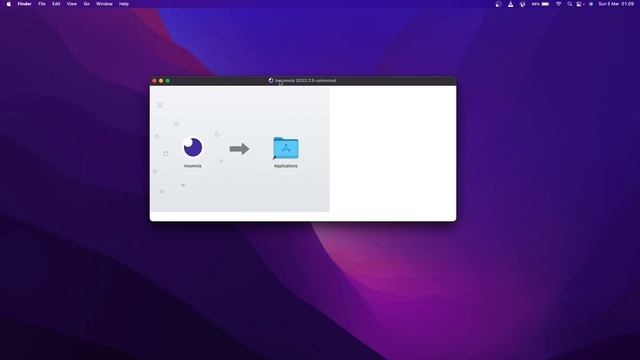Viewport: 640px width, 360px height.
Task: Click the Wi-Fi status icon
Action: point(558,4)
